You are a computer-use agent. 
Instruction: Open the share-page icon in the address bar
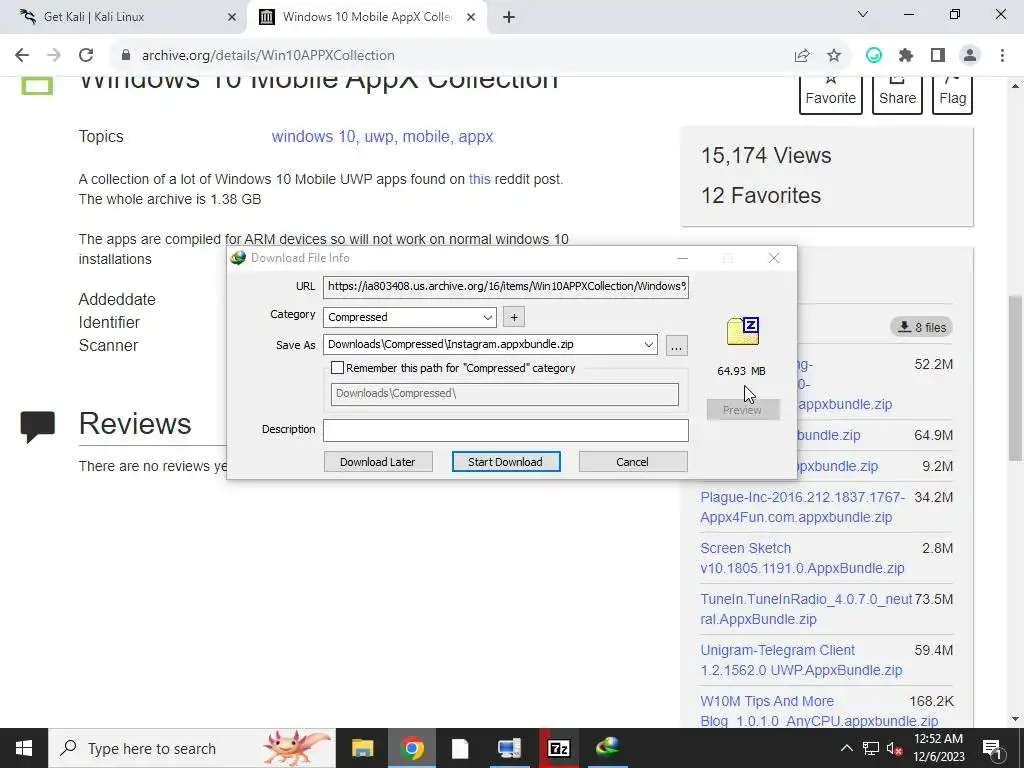(802, 56)
